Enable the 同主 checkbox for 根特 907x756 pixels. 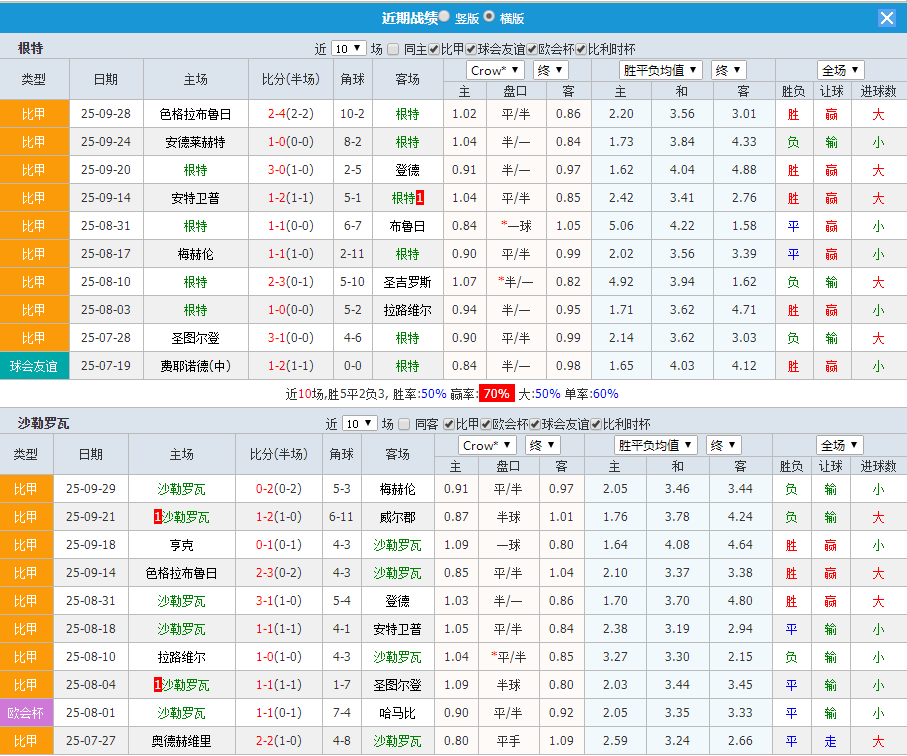393,48
